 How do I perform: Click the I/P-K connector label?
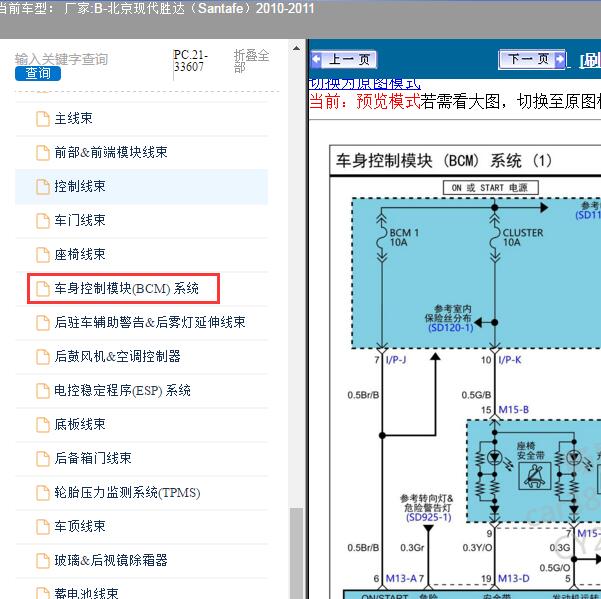pyautogui.click(x=510, y=360)
